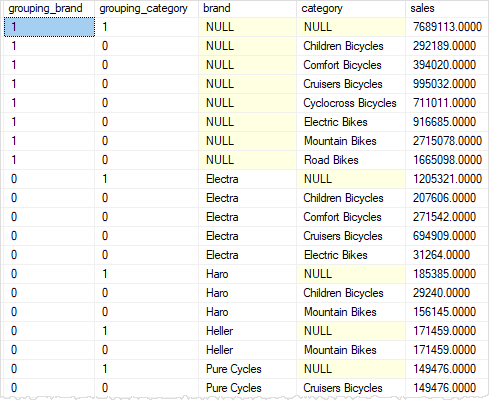489x400 pixels.
Task: Select Pure Cycles brand cell with NULL category
Action: click(x=247, y=369)
